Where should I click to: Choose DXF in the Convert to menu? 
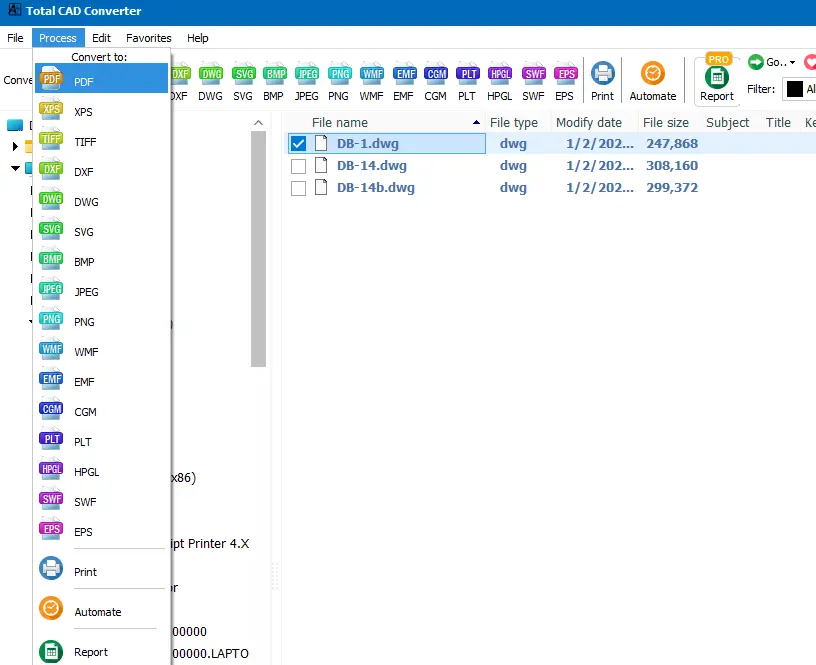101,172
